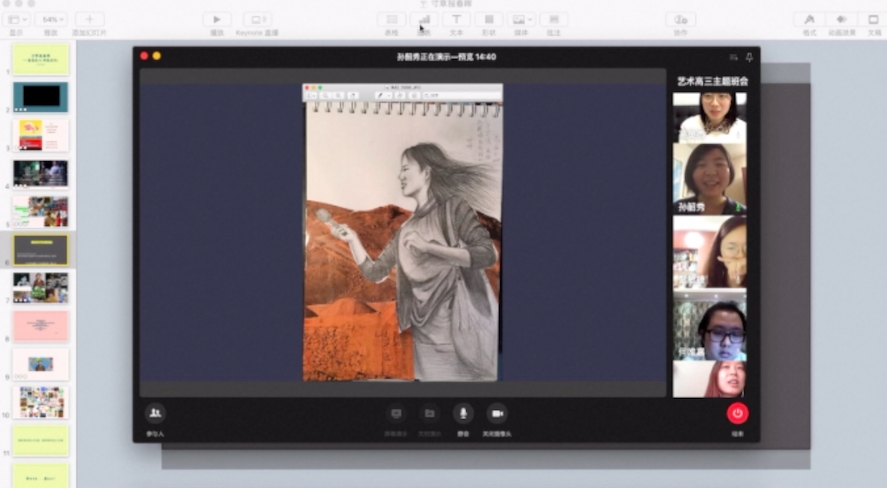The image size is (887, 488).
Task: Select slide 5 in the slide navigator
Action: (41, 211)
